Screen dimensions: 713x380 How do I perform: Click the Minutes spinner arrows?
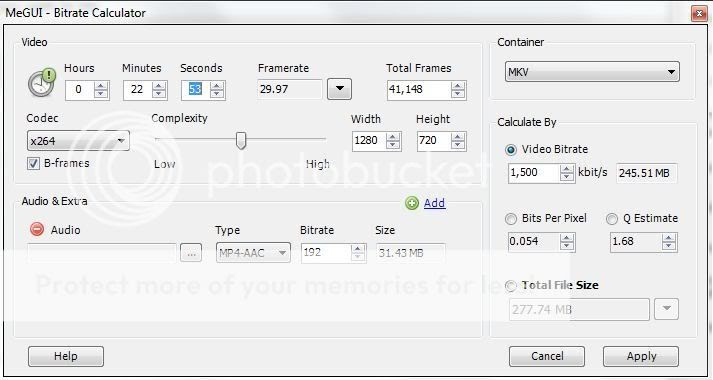click(159, 90)
